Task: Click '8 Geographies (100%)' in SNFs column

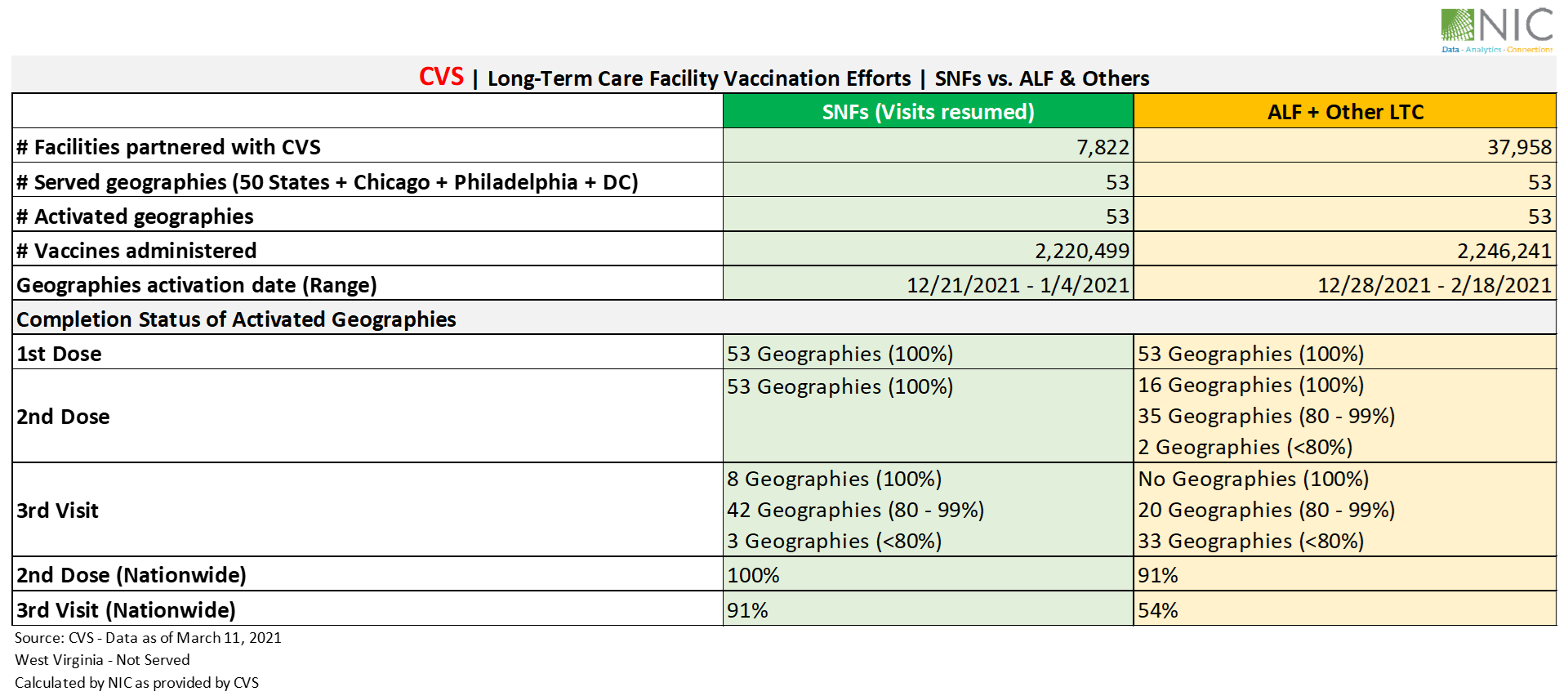Action: 834,479
